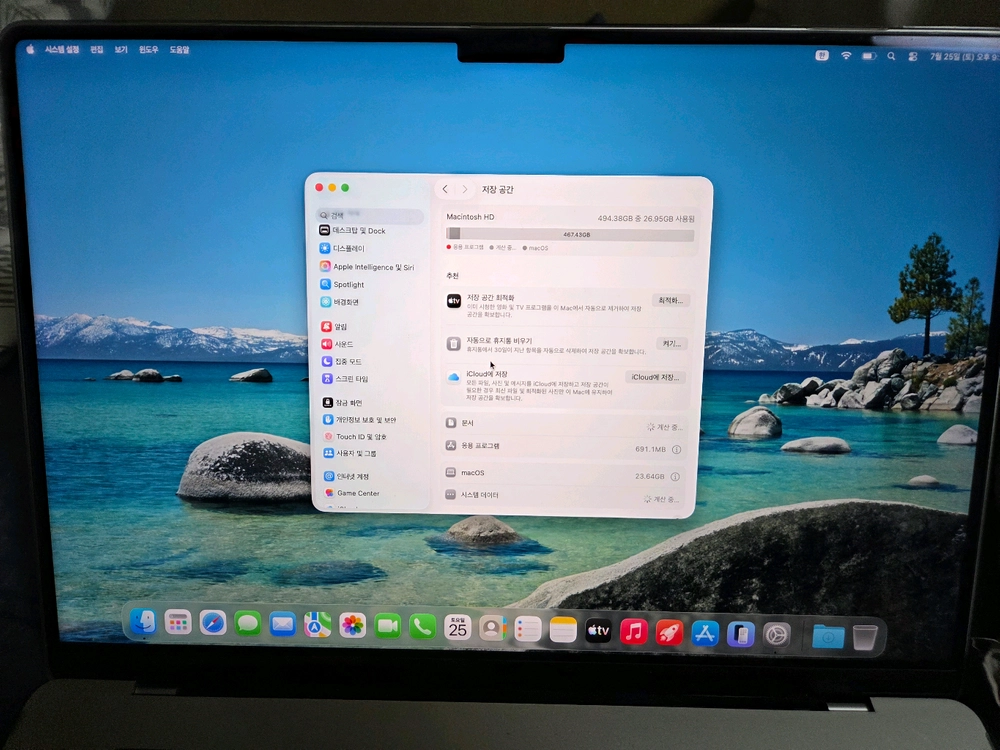Select the 문서 documents storage row
The height and width of the screenshot is (750, 1000).
(x=566, y=424)
